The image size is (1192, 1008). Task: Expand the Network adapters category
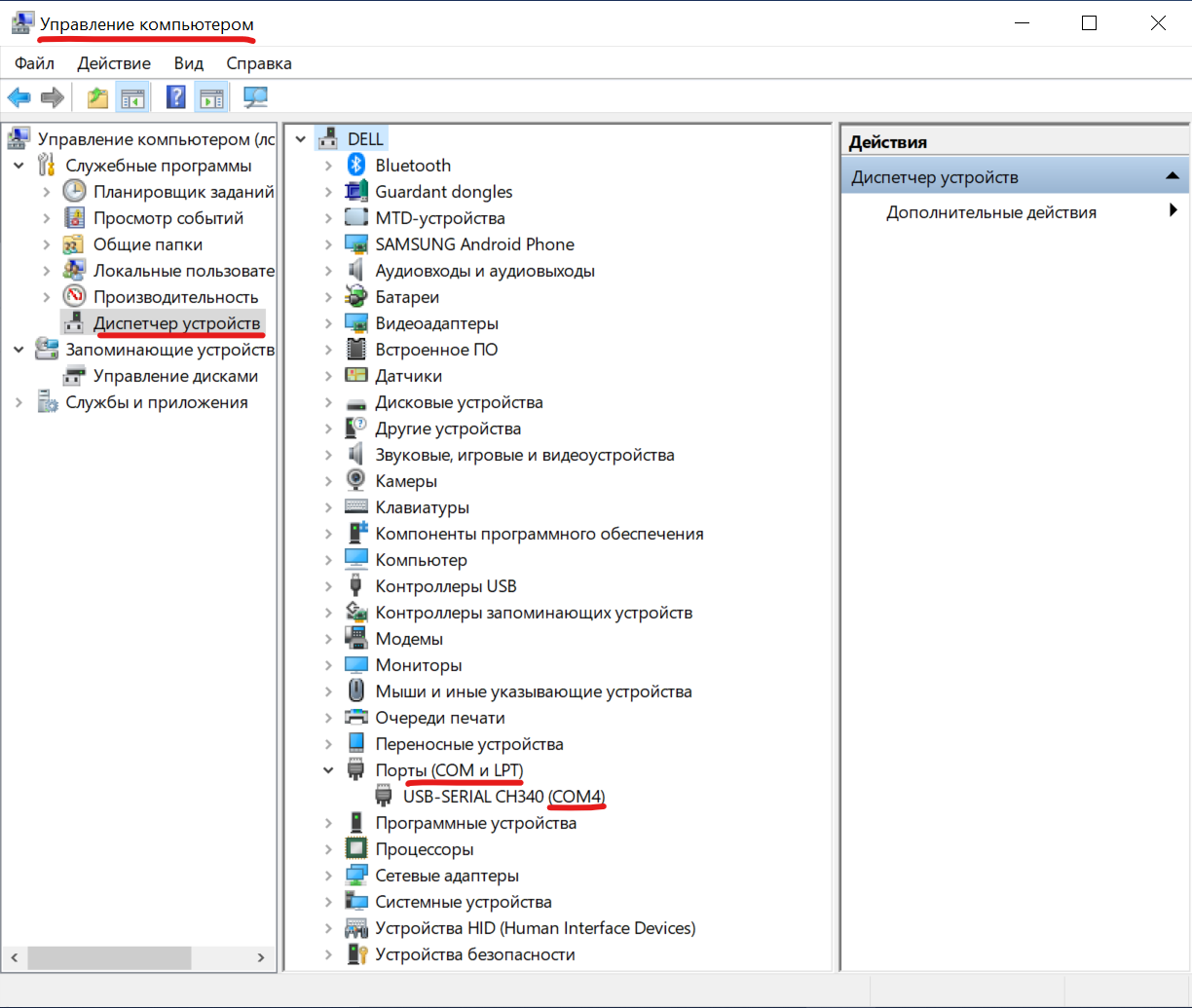coord(328,876)
